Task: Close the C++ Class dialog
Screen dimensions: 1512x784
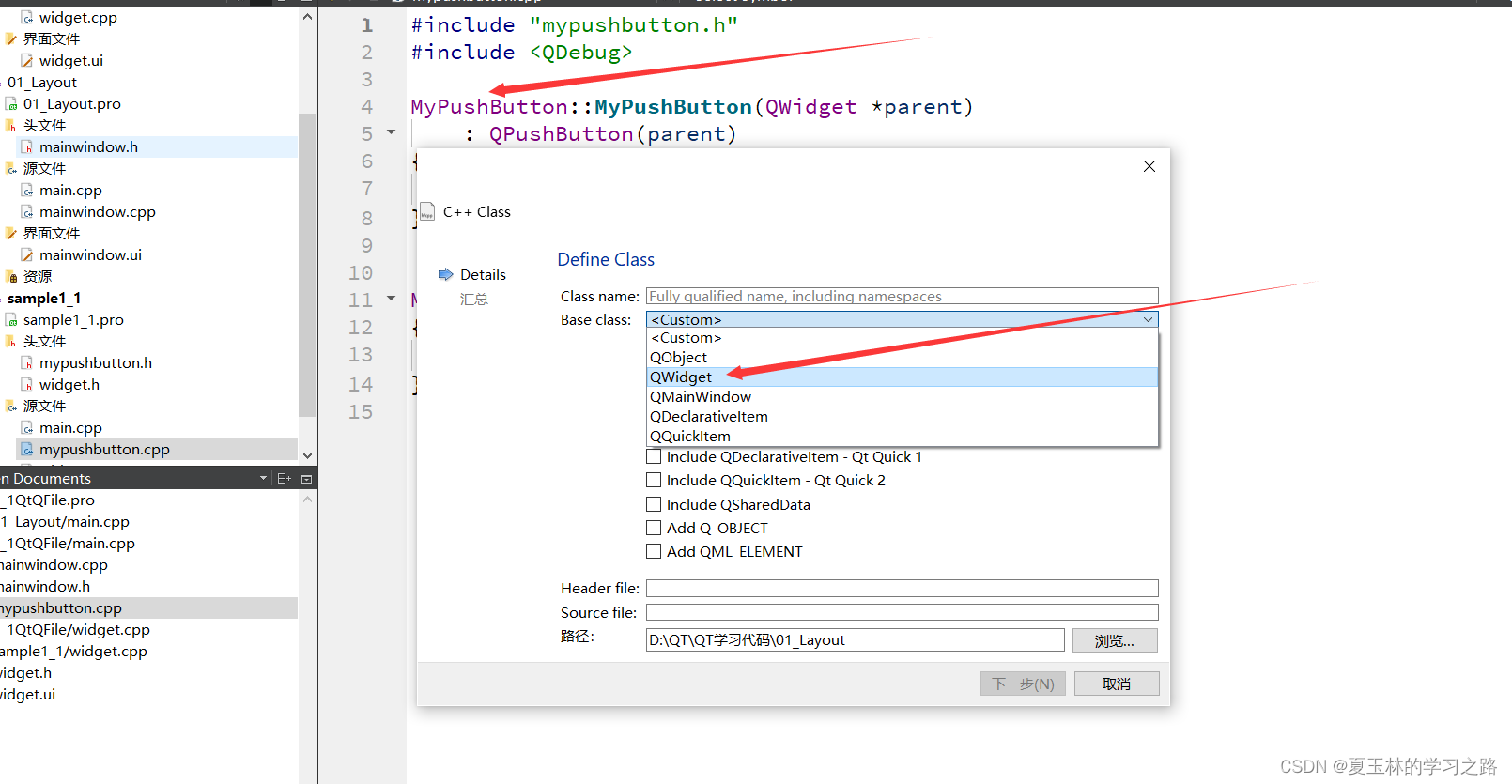Action: (x=1149, y=166)
